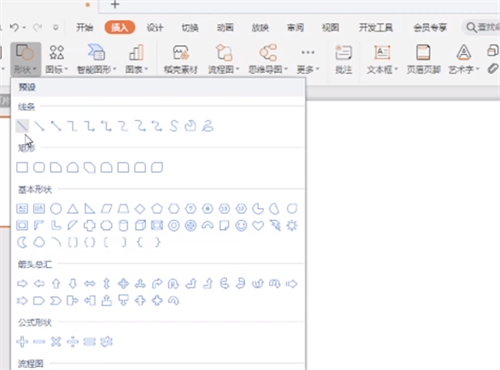Open the 审阅 review tab
Screen dimensions: 500x370
click(x=296, y=27)
